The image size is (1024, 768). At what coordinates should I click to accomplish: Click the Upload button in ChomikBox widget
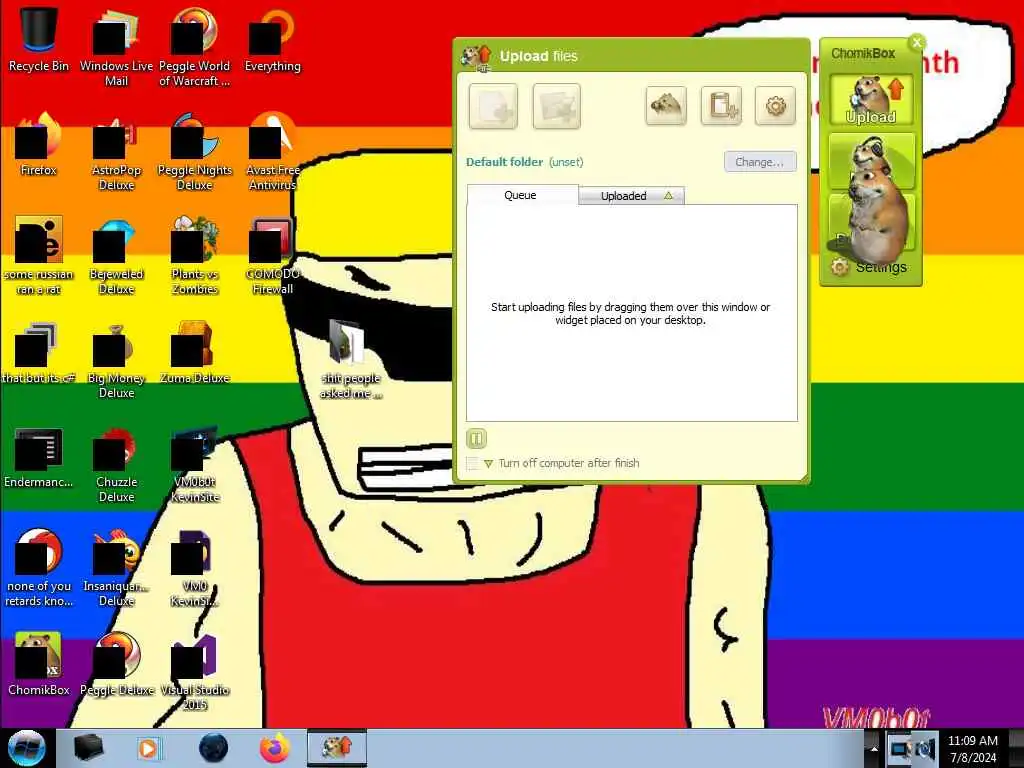click(x=871, y=100)
